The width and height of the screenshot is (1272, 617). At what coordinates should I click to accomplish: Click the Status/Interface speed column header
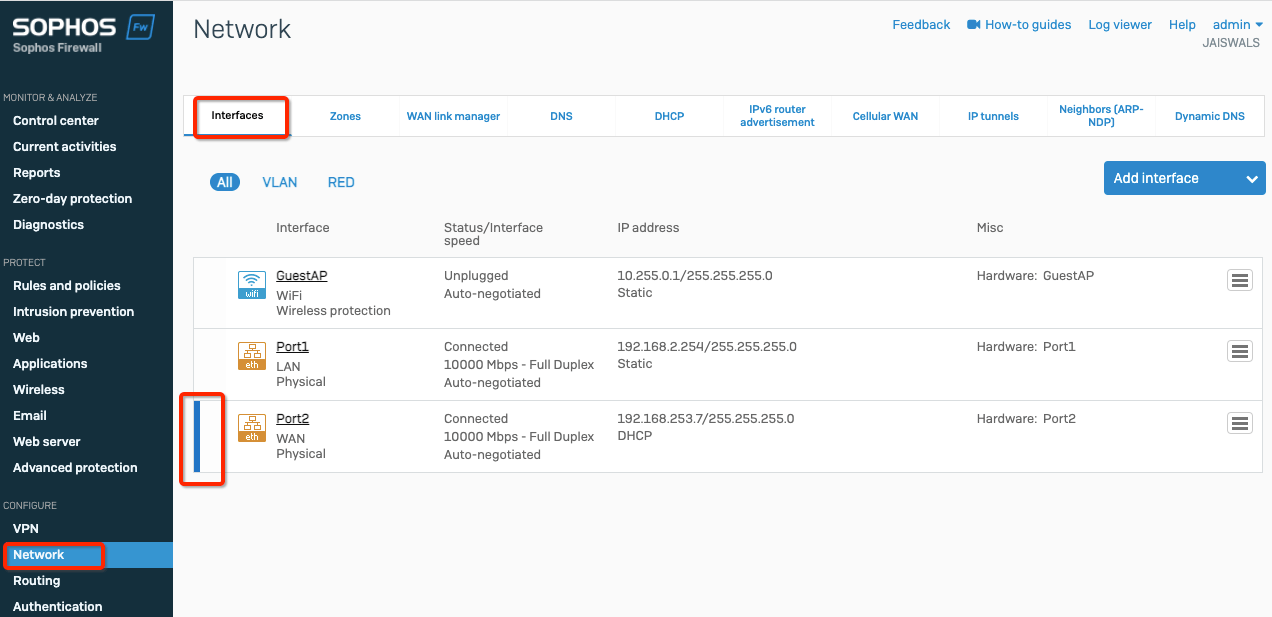(493, 234)
